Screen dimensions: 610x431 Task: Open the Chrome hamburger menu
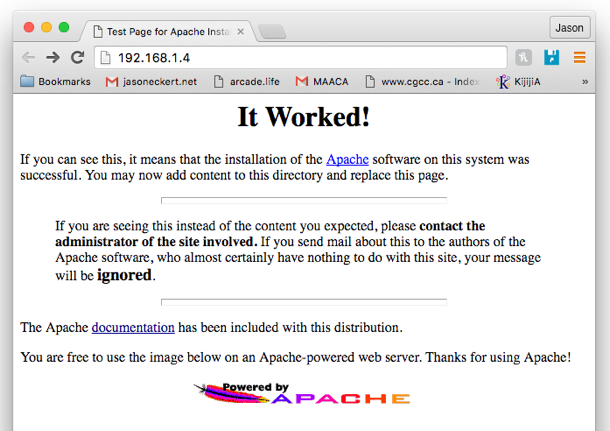579,57
